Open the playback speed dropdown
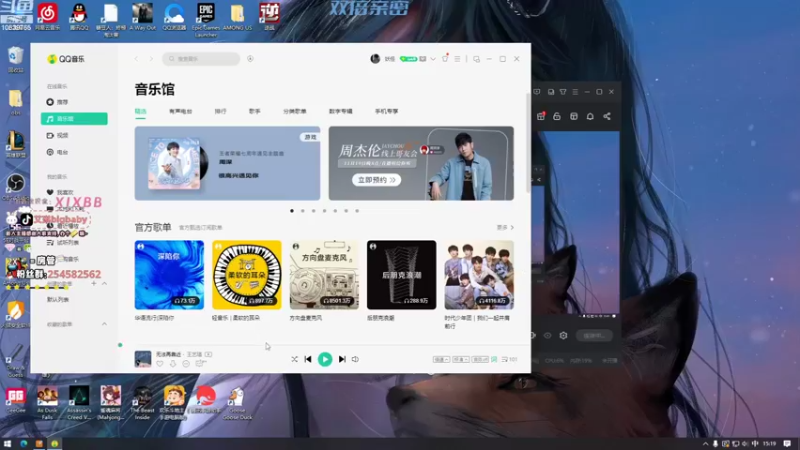Viewport: 800px width, 450px height. [x=441, y=360]
